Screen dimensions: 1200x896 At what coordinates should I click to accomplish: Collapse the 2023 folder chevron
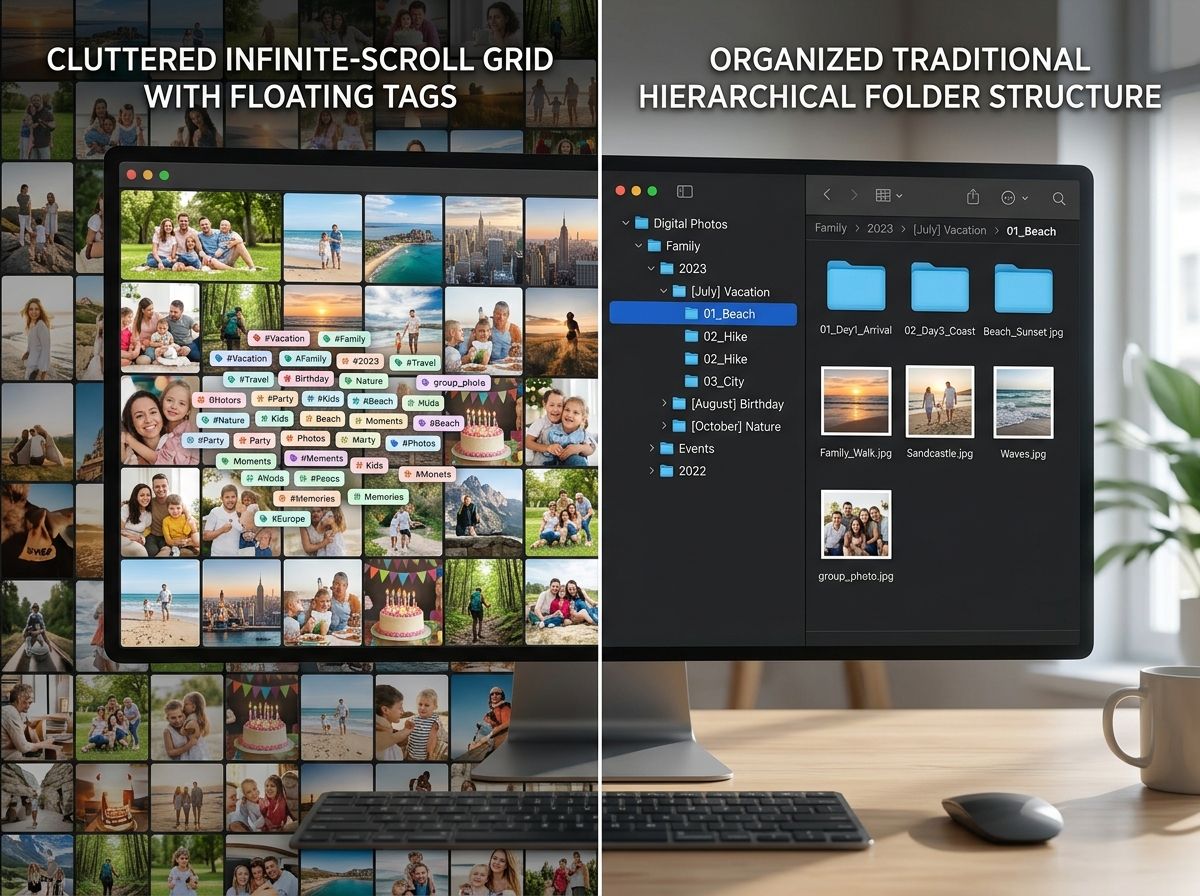651,268
